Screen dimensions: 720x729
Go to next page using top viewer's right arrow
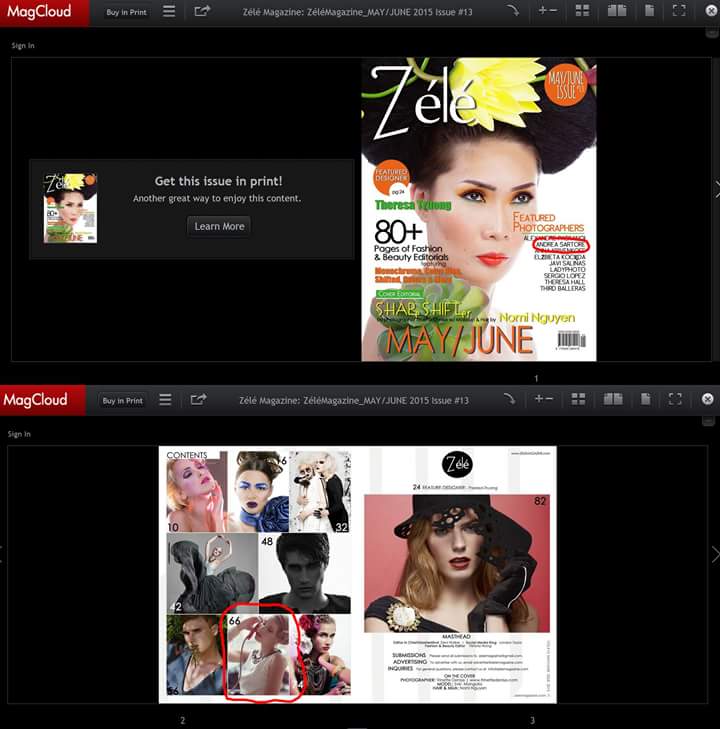[716, 190]
